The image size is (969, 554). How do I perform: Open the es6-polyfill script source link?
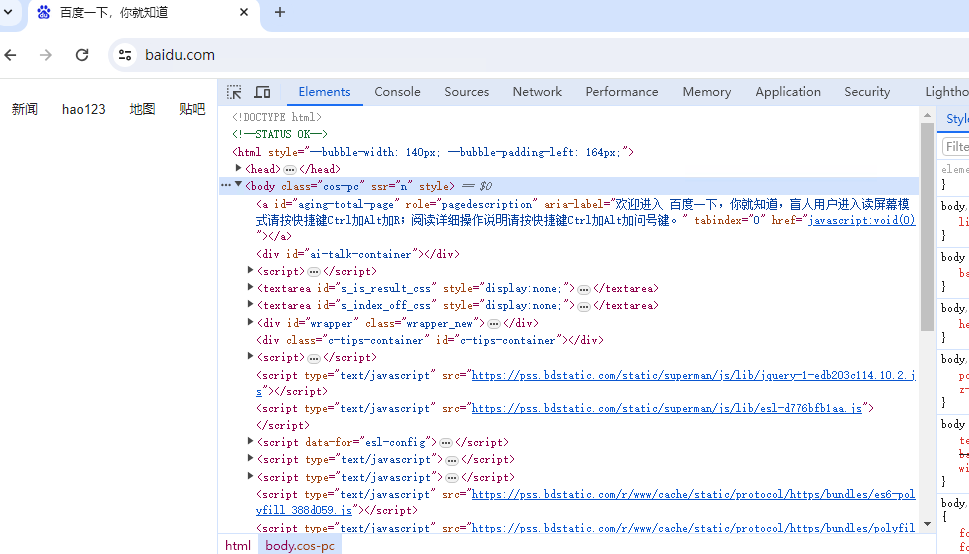pos(693,494)
